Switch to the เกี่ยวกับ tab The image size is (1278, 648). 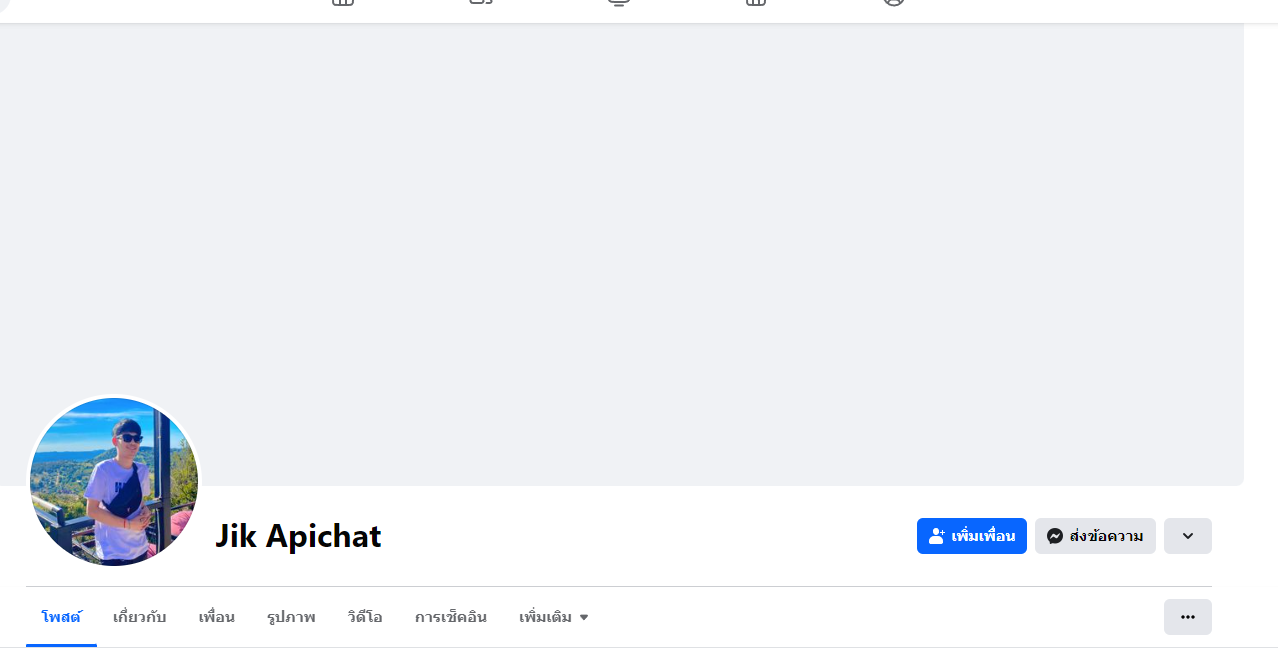pos(140,617)
